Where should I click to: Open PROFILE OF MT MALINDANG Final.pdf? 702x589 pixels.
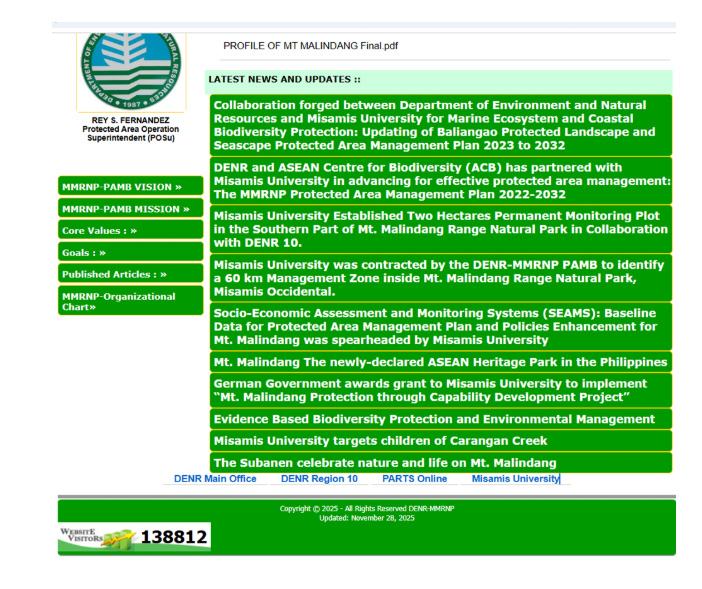310,46
